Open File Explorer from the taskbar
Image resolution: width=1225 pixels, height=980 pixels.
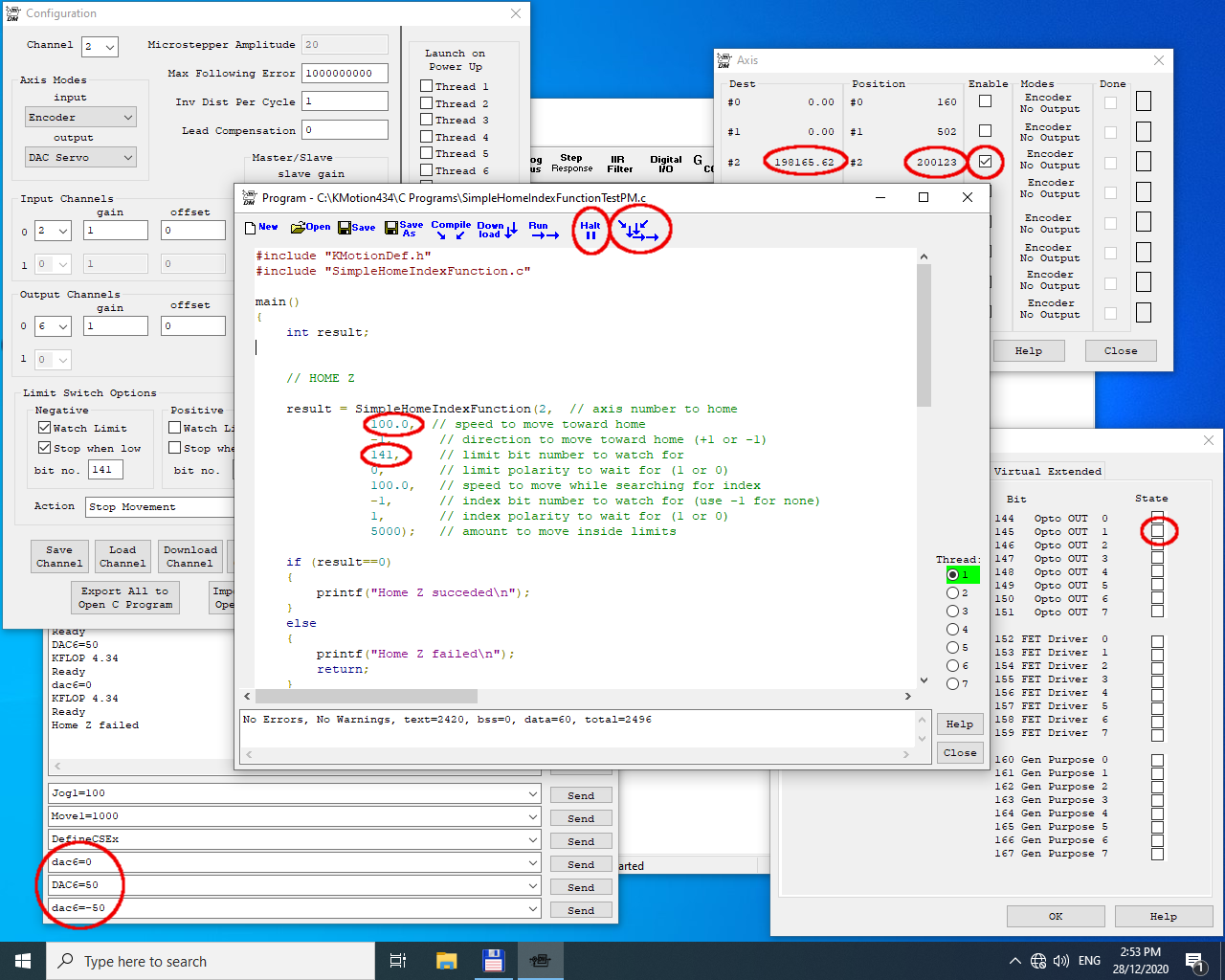pos(446,961)
